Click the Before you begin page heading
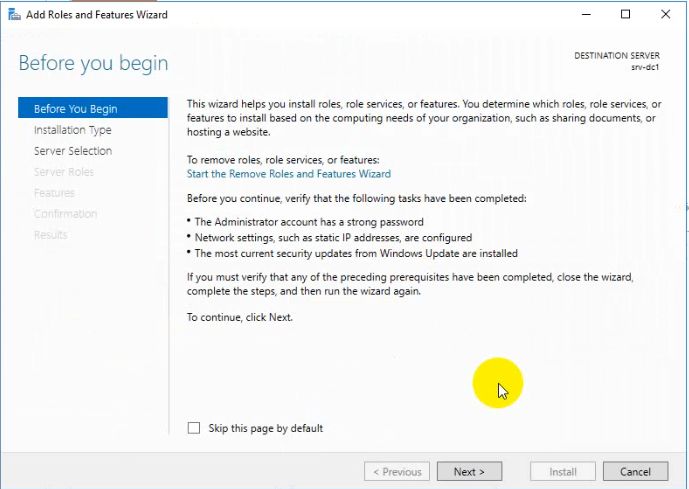 click(93, 64)
